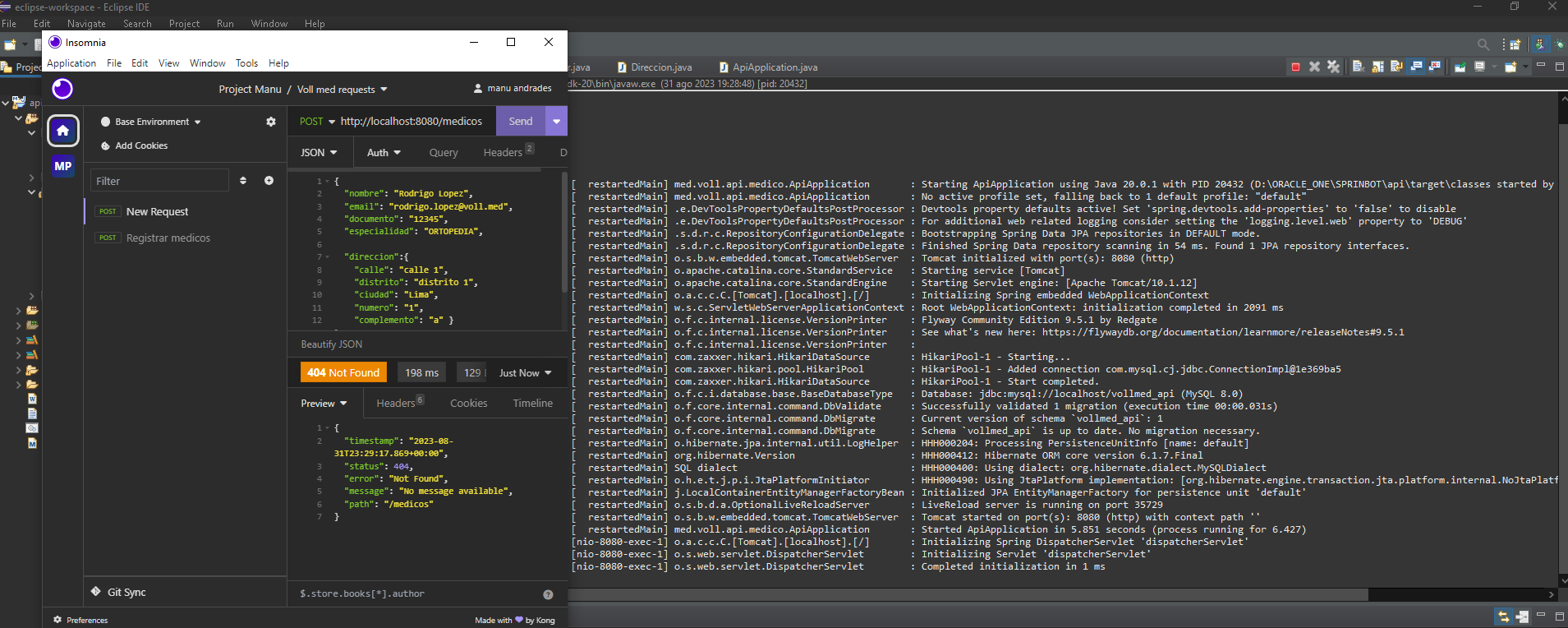Maximize the Eclipse console view panel
Screen dimensions: 1568x628
1560,67
